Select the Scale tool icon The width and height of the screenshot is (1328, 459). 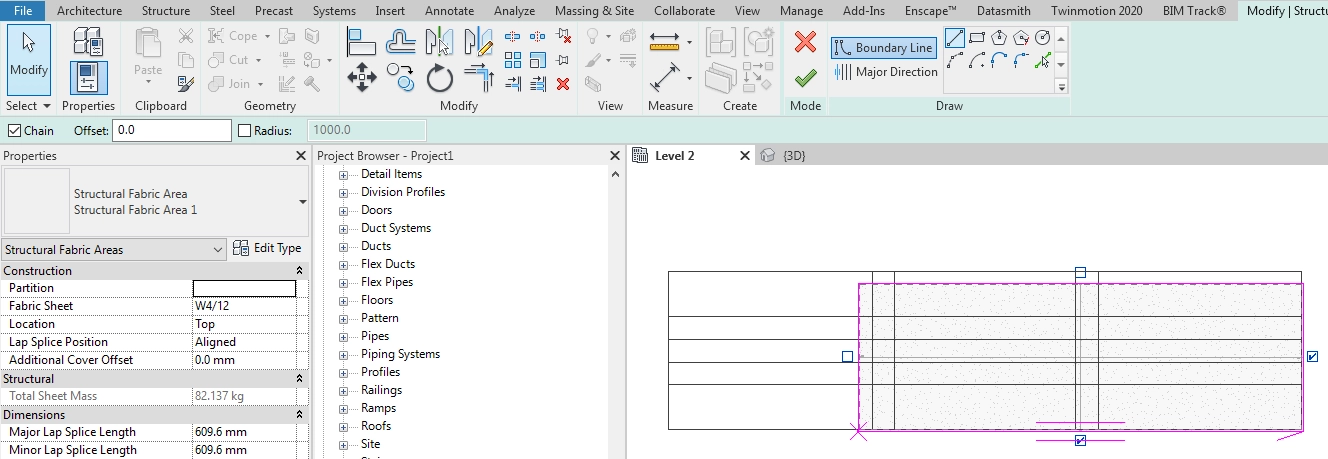click(538, 60)
